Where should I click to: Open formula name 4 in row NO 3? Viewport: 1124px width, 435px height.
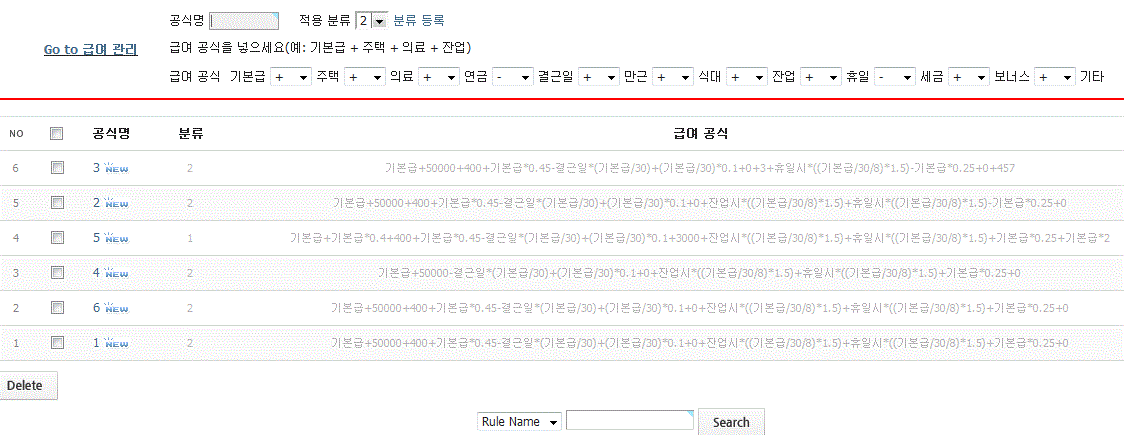click(x=97, y=272)
